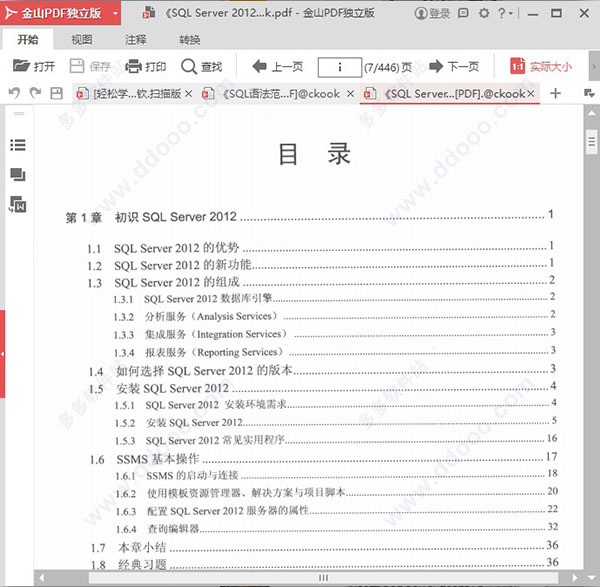Open the tab list dropdown icon
This screenshot has height=587, width=600.
(x=589, y=93)
